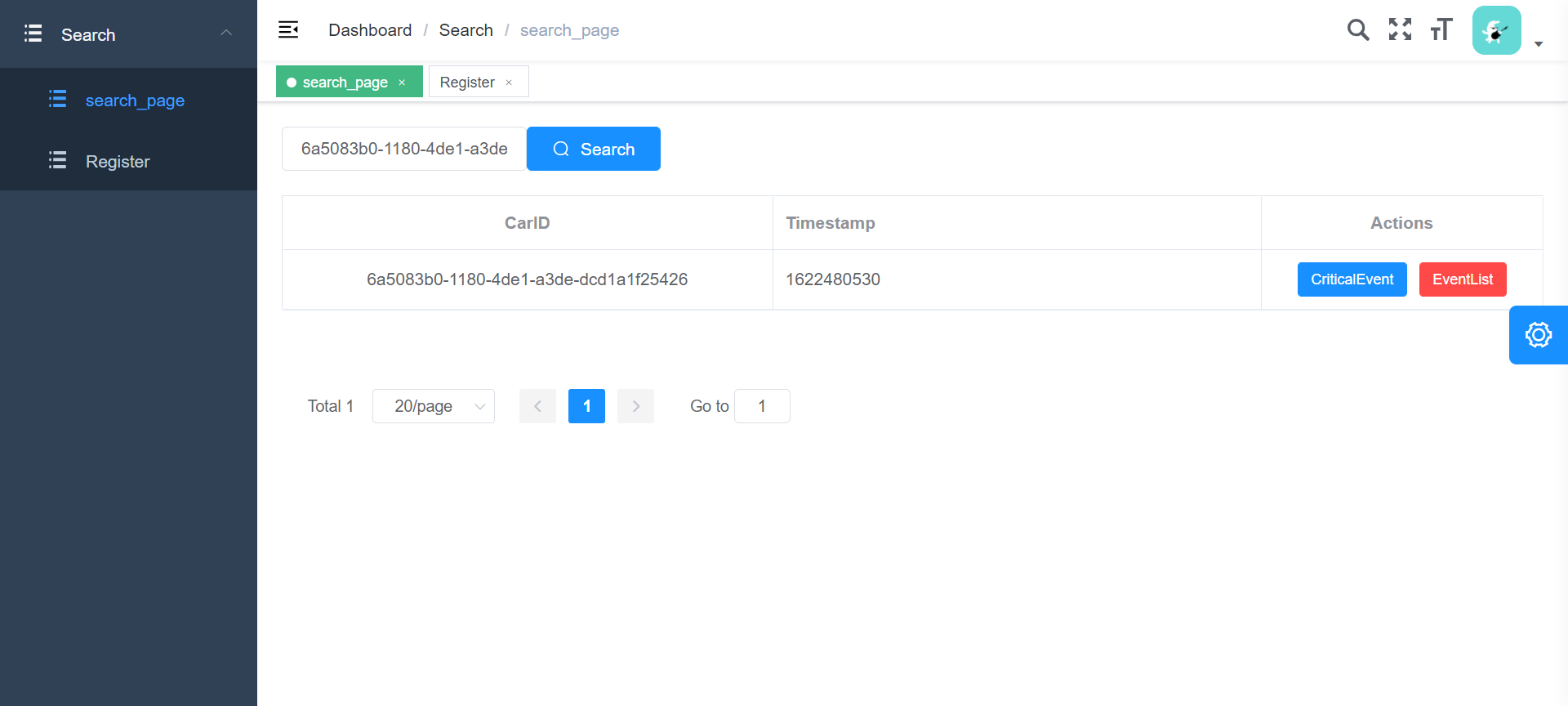This screenshot has height=706, width=1568.
Task: Focus the Go to page input
Action: (x=762, y=406)
